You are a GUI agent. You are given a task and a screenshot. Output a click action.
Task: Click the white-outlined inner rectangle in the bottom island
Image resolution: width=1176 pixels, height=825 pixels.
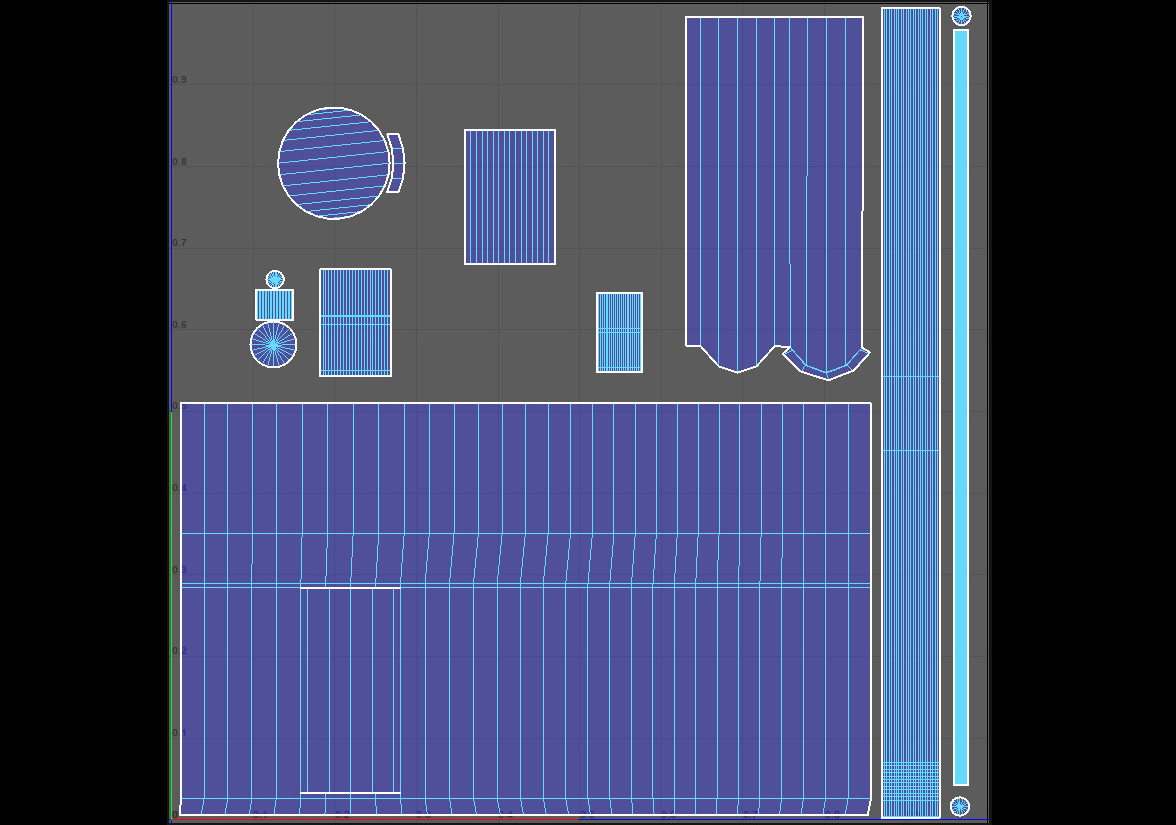(x=350, y=690)
